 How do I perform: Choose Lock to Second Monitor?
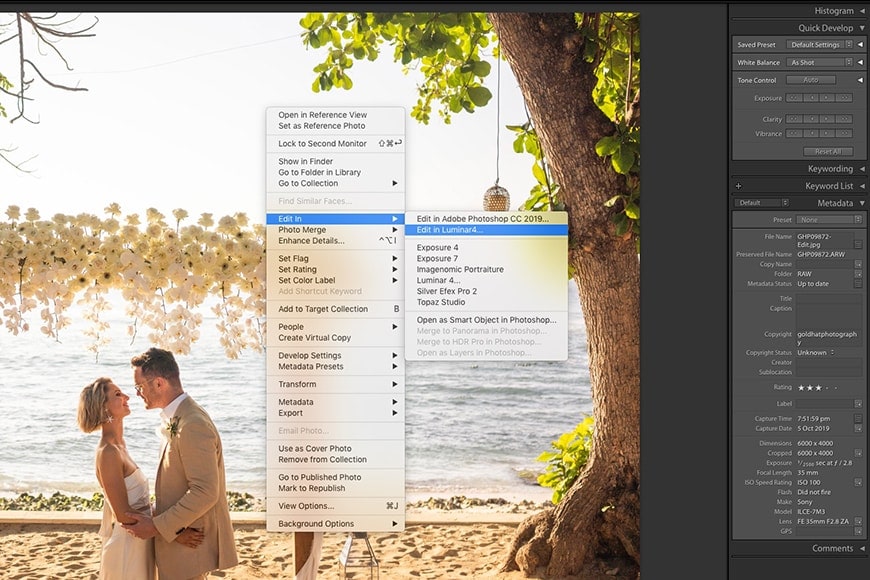click(335, 143)
